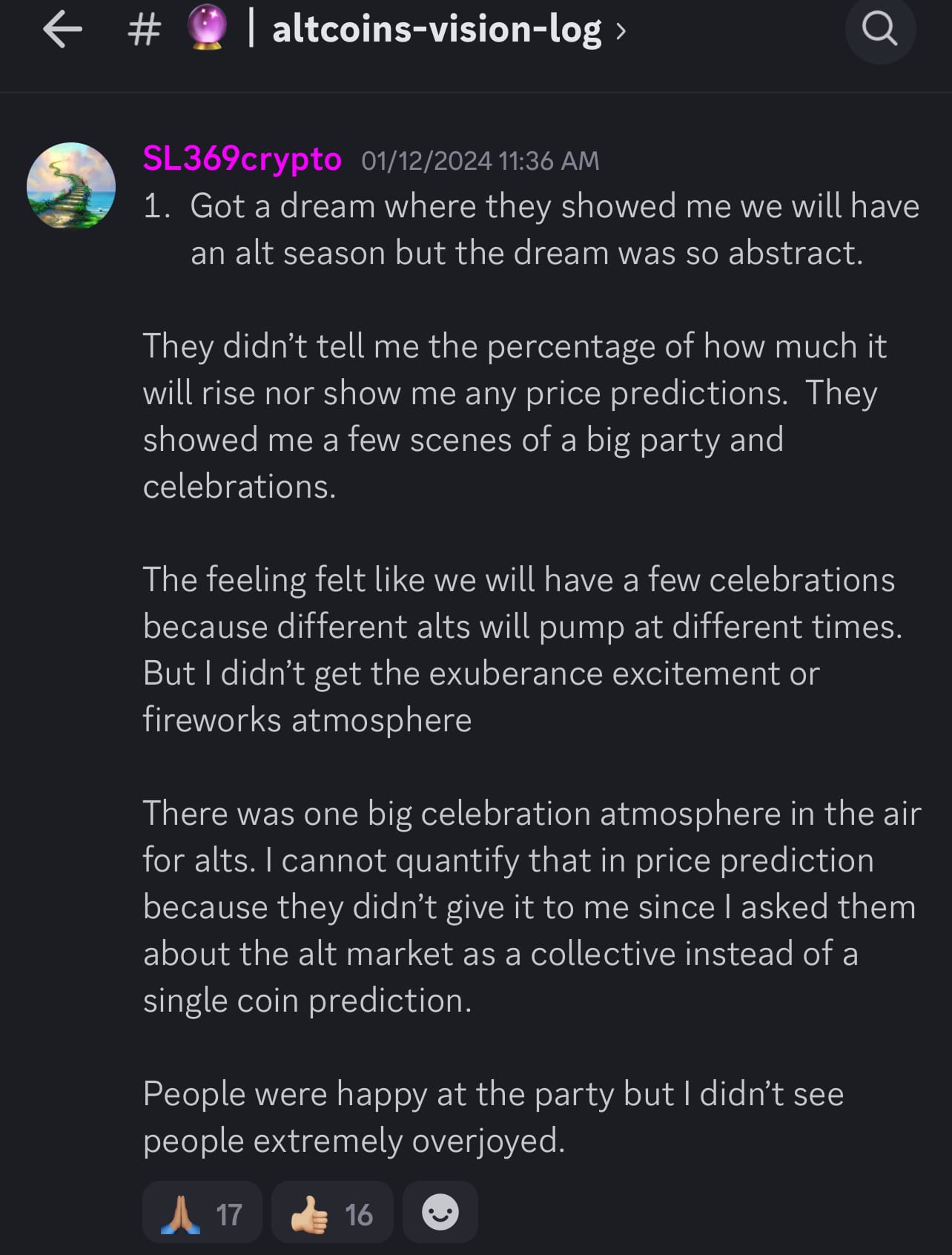The image size is (952, 1255).
Task: Open the add reaction smiley button
Action: 440,1213
